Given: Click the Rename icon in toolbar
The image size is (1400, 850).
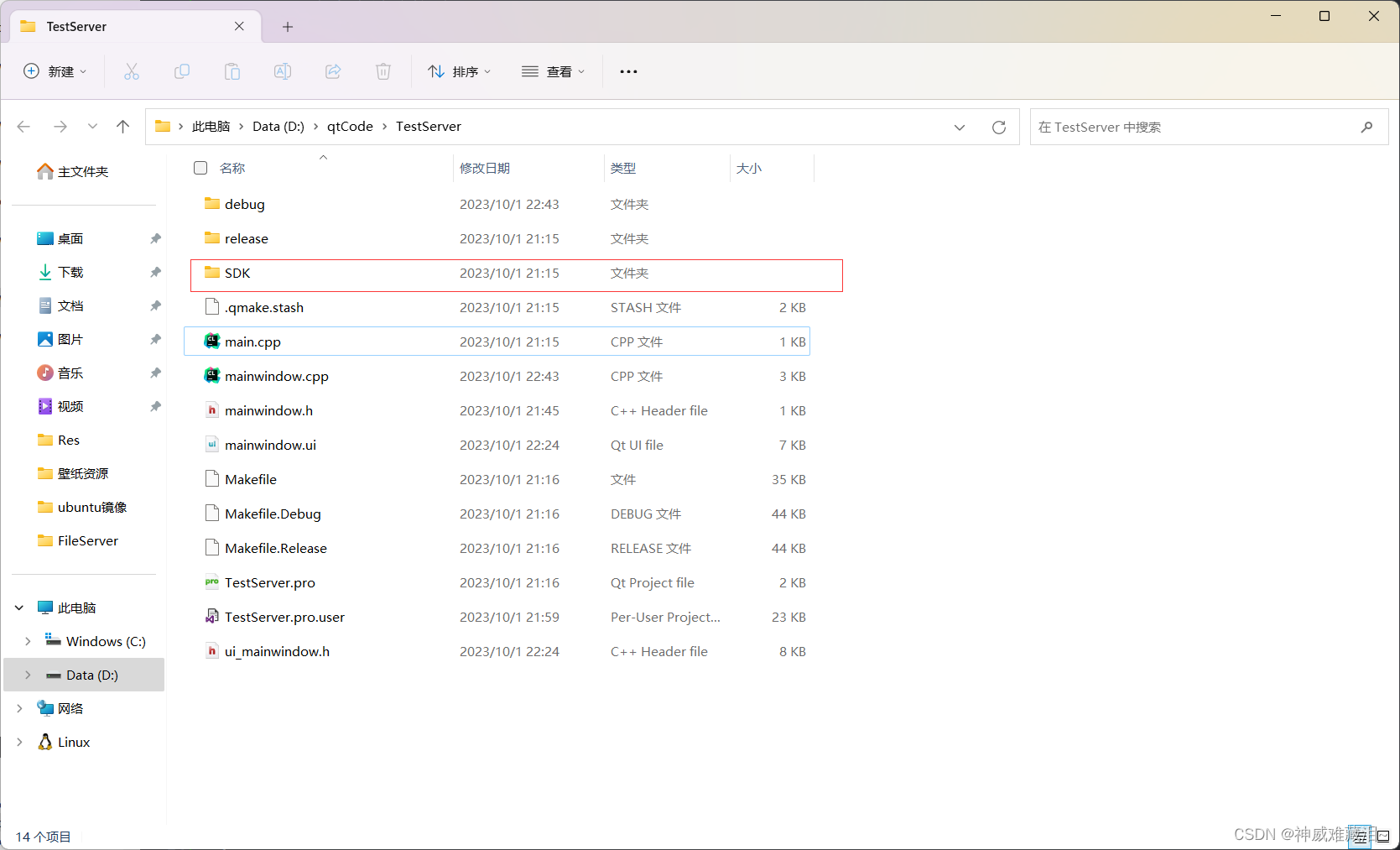Looking at the screenshot, I should point(283,71).
